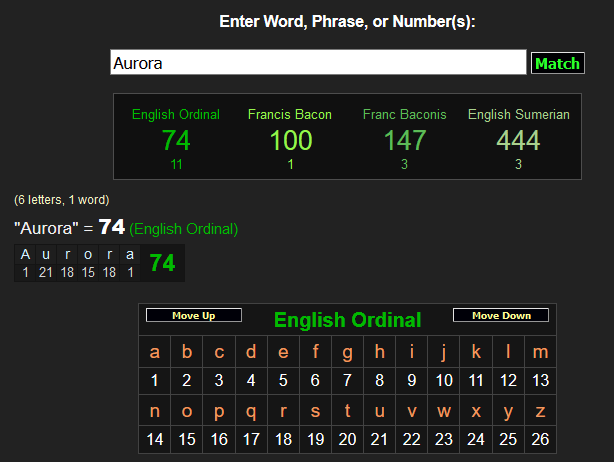Select the Francis Bacon cipher value 100
This screenshot has height=462, width=614.
tap(290, 141)
